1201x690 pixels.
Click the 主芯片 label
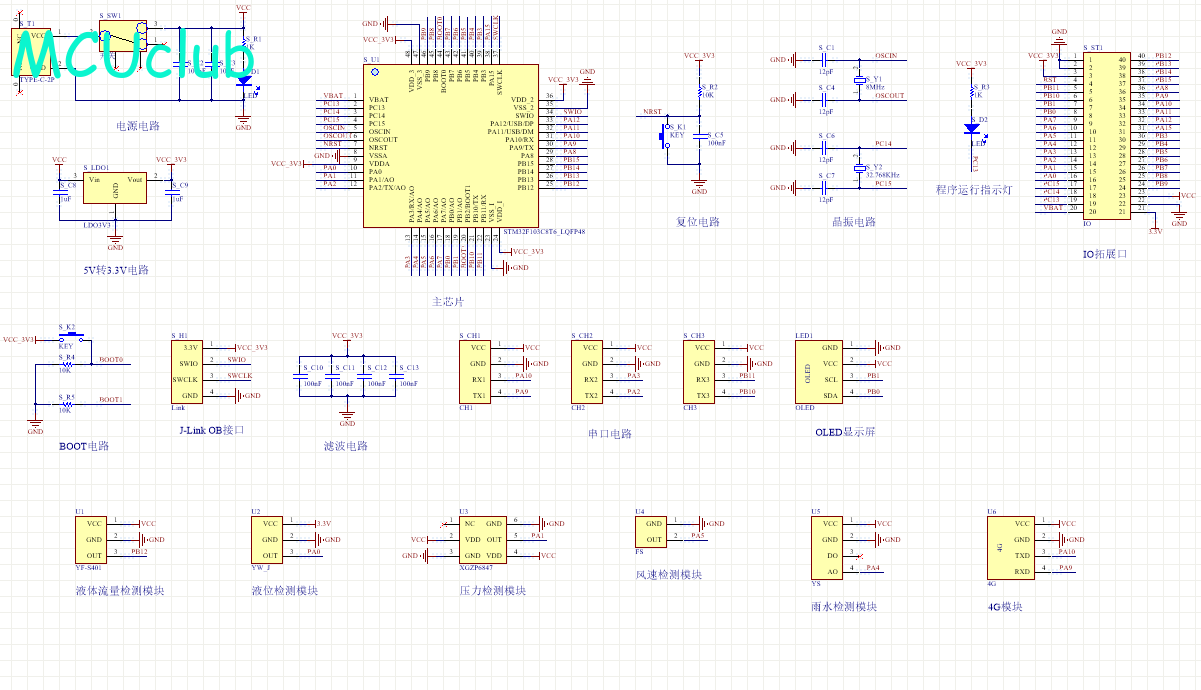pos(447,301)
